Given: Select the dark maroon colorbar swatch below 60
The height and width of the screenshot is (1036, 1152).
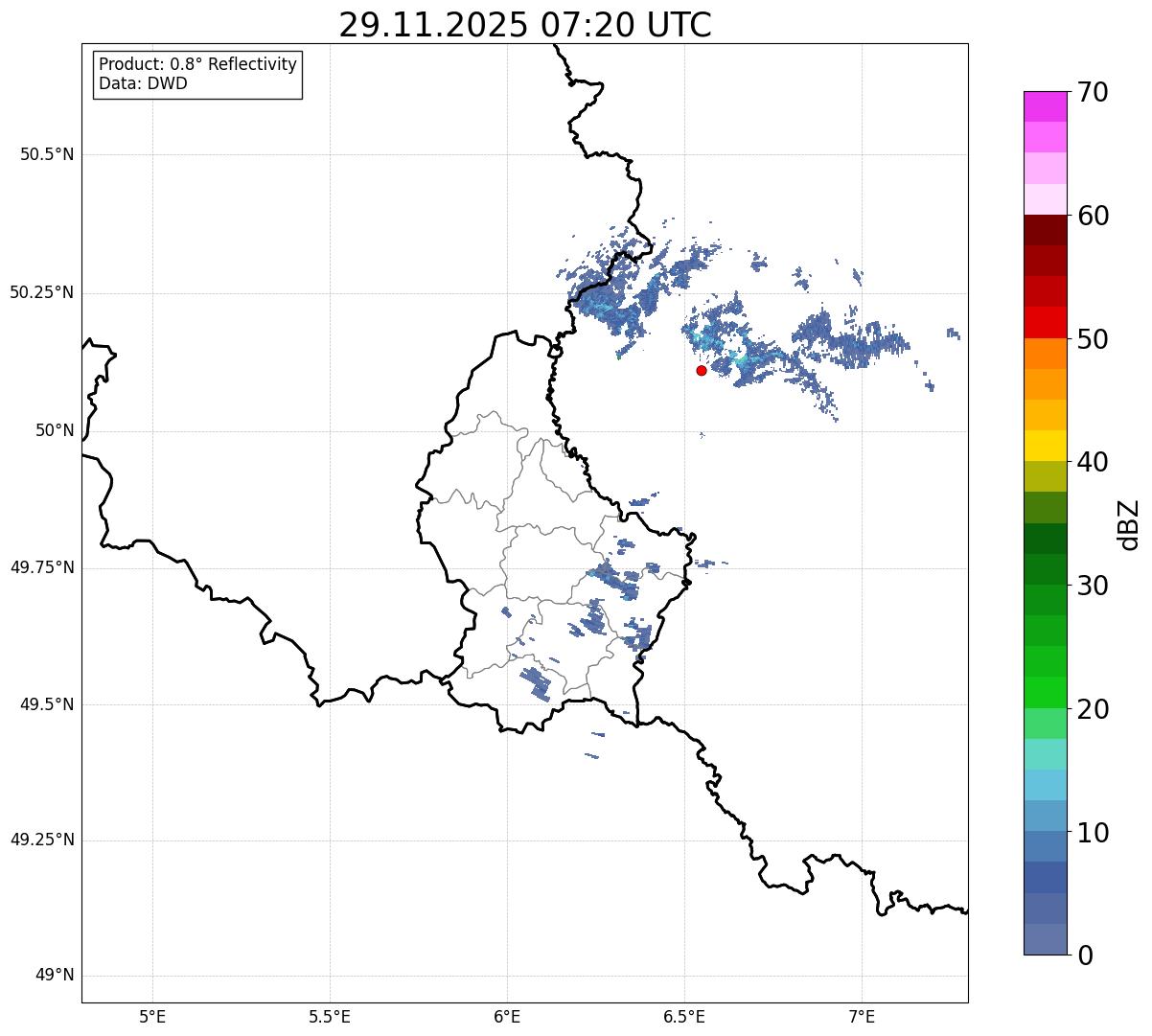Looking at the screenshot, I should [x=1045, y=230].
